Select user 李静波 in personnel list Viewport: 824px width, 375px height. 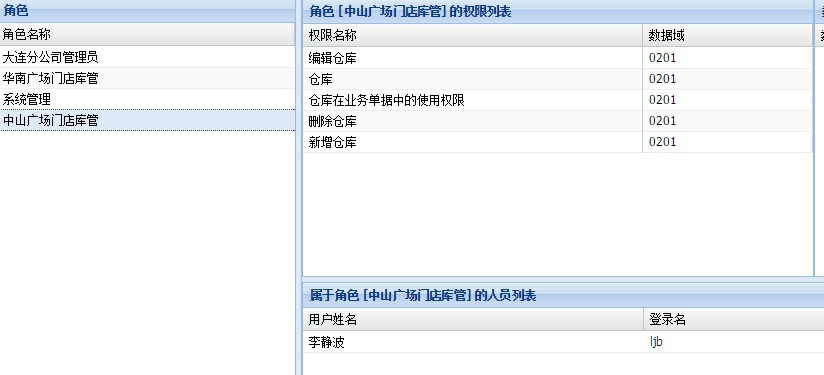point(563,342)
